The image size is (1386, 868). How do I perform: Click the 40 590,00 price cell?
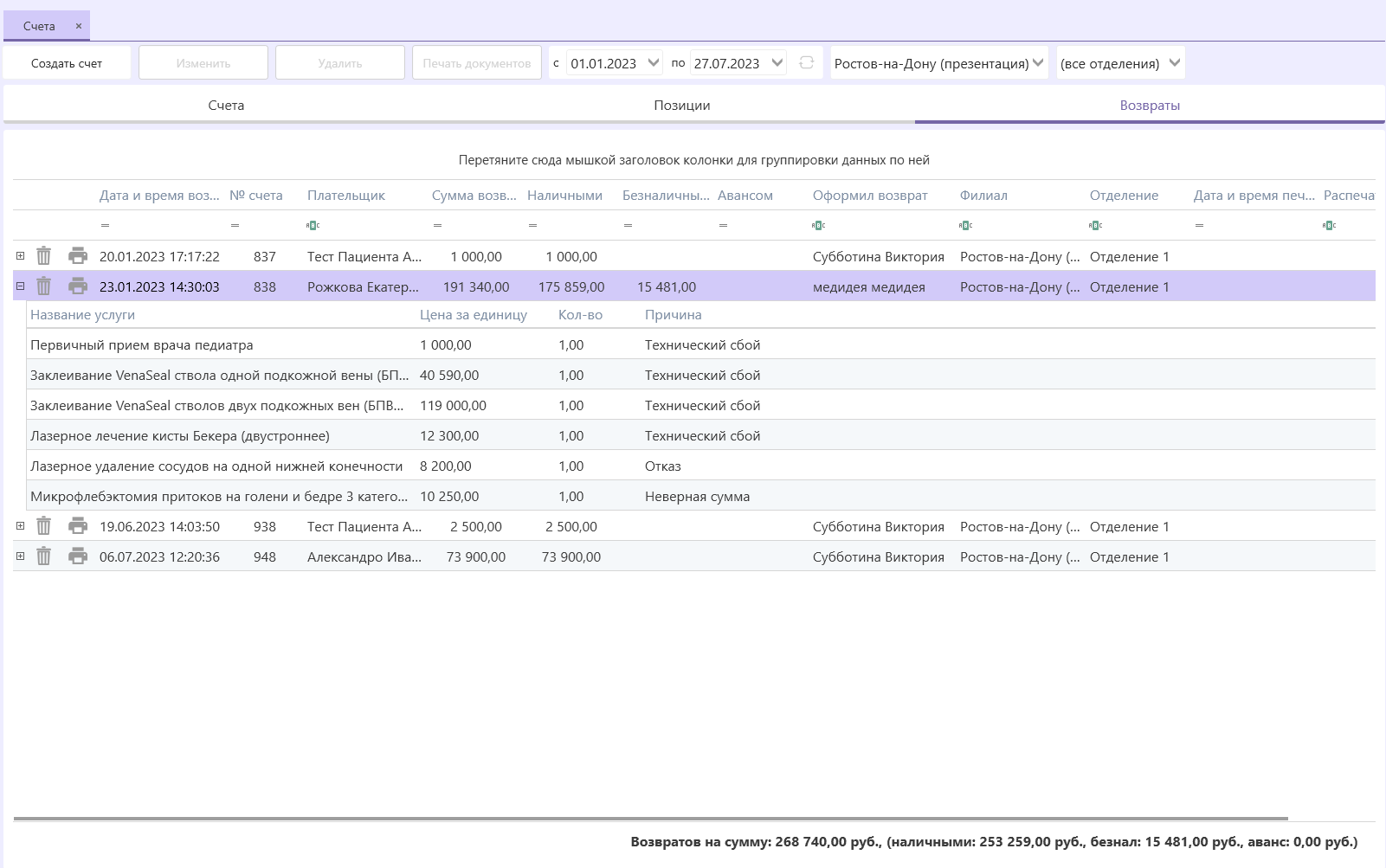pos(449,375)
